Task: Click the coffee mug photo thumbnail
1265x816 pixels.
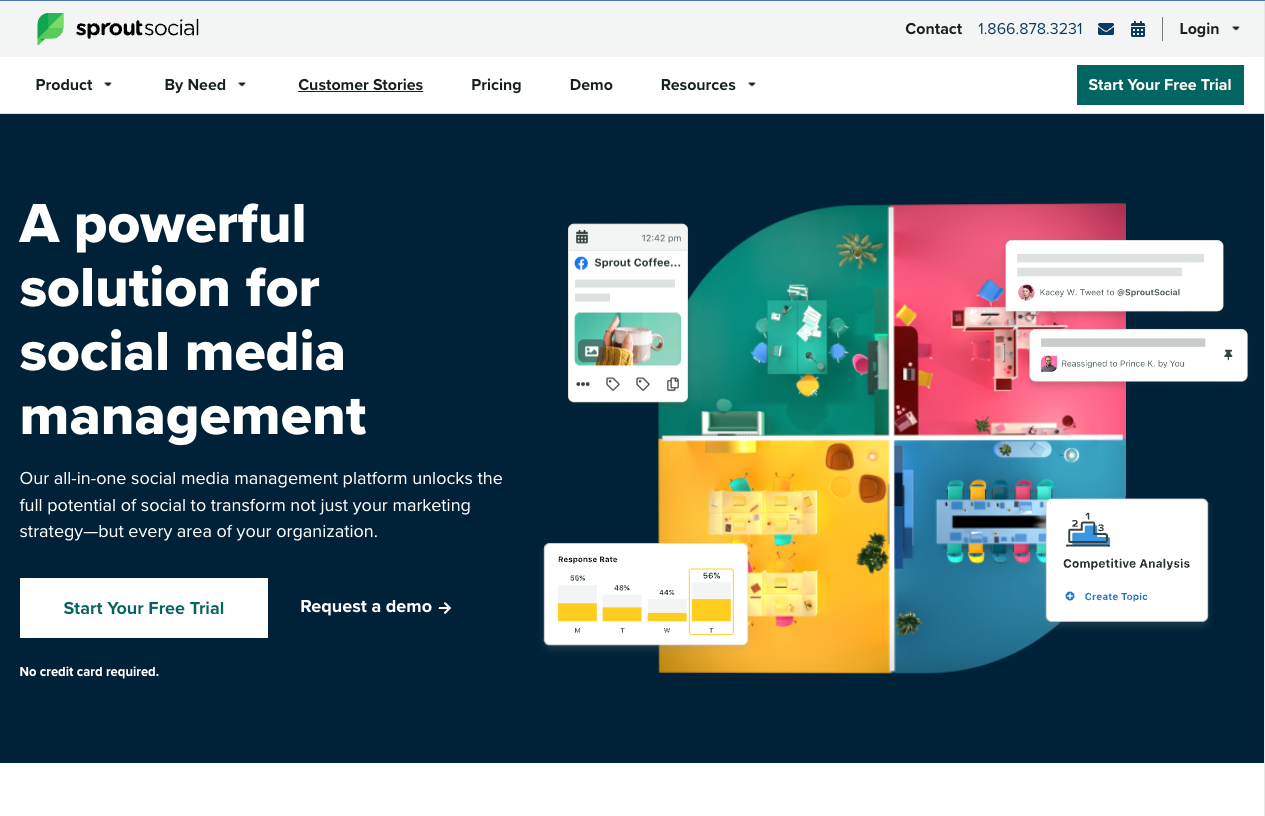Action: click(628, 339)
